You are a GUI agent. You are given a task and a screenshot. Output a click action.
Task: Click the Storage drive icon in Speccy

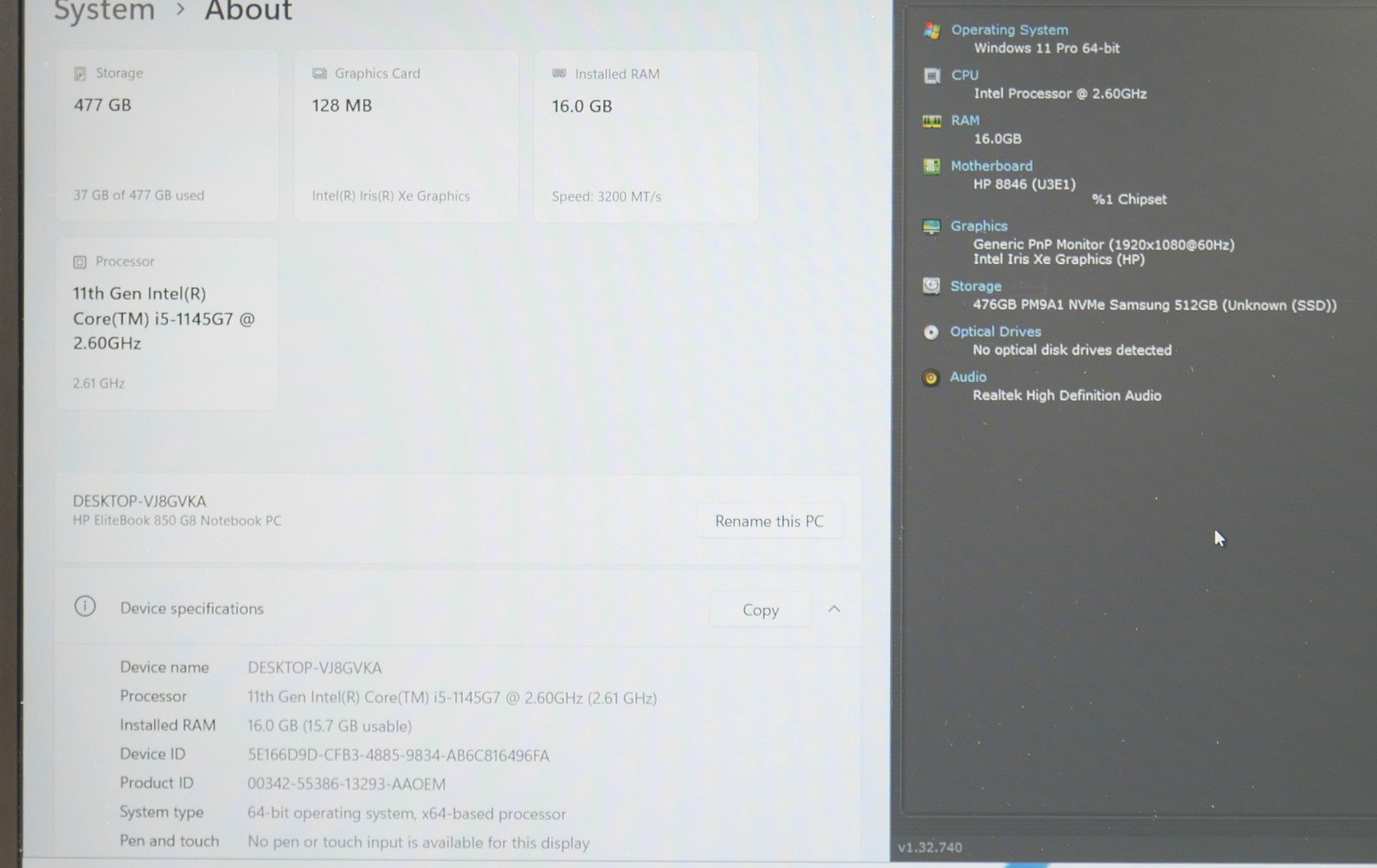931,286
